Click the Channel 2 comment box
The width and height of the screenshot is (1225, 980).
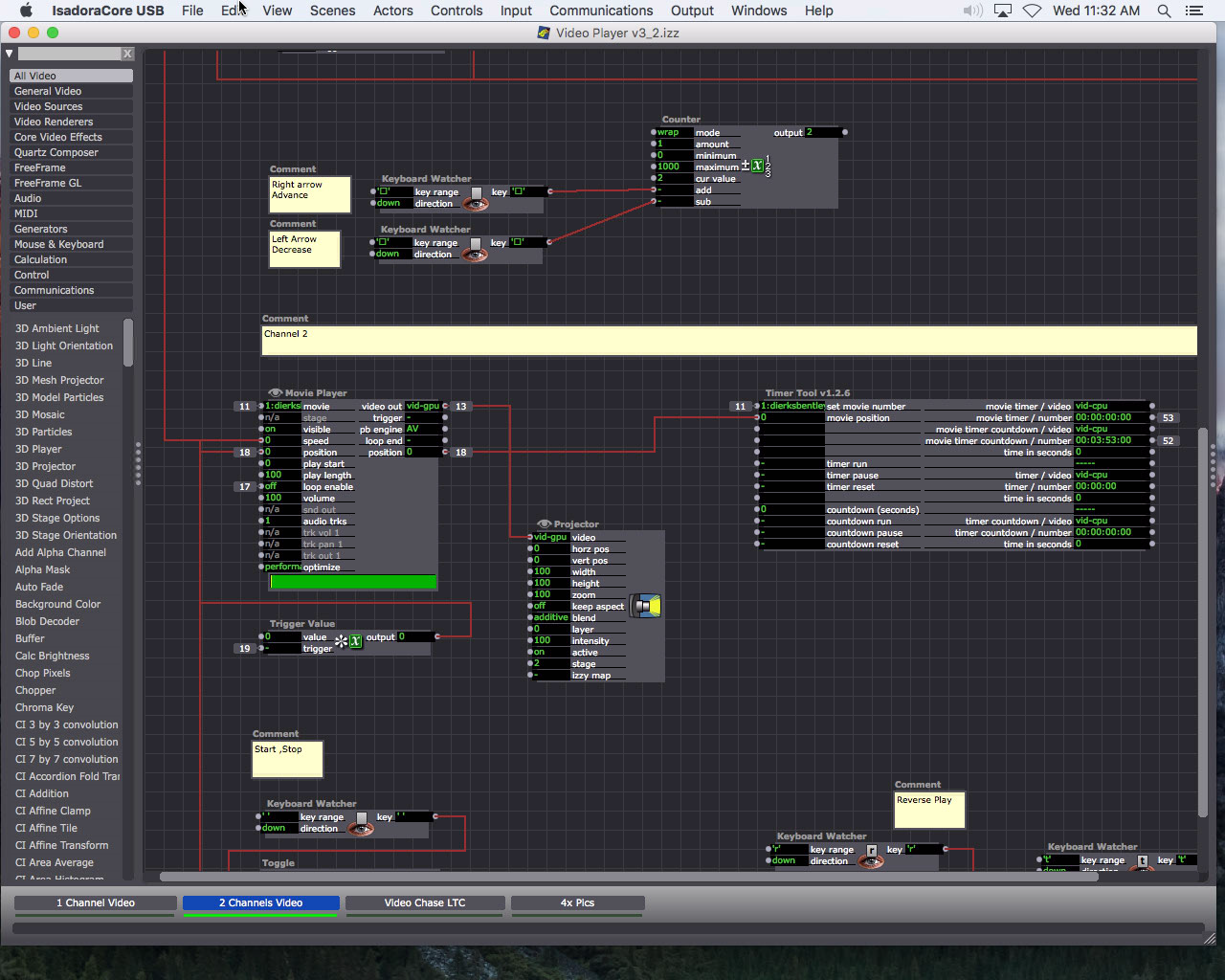click(729, 341)
